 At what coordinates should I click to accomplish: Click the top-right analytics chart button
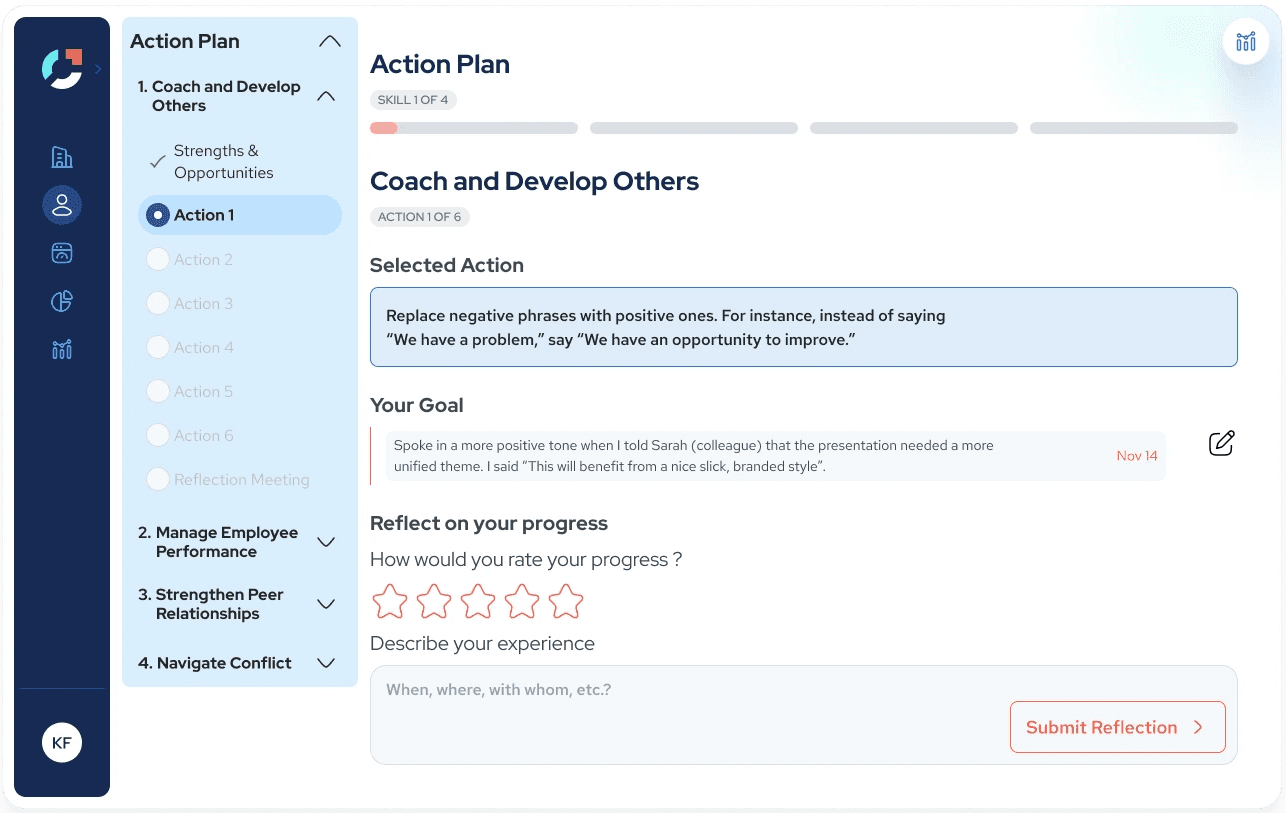pos(1245,42)
